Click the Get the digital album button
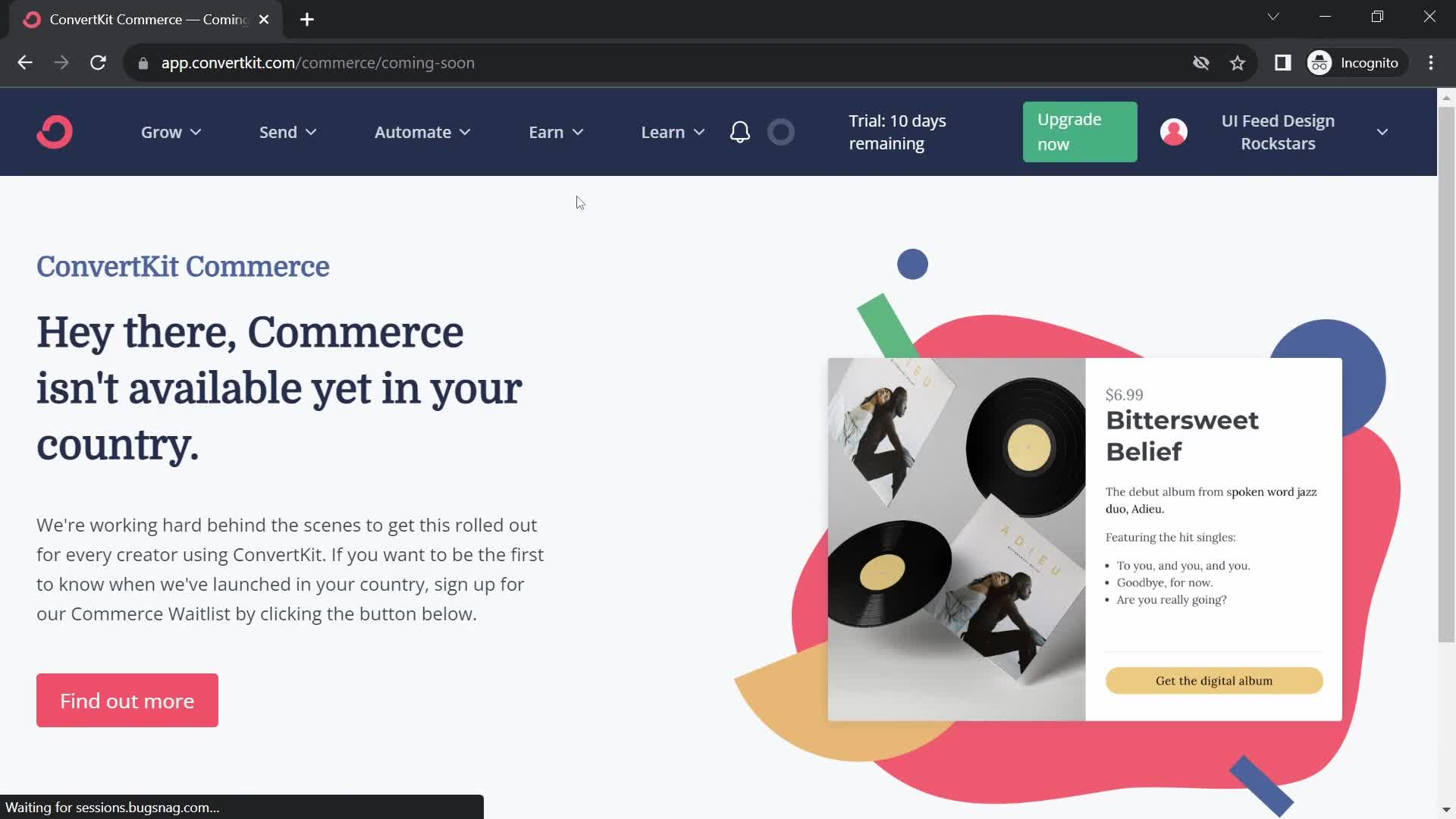 point(1215,680)
